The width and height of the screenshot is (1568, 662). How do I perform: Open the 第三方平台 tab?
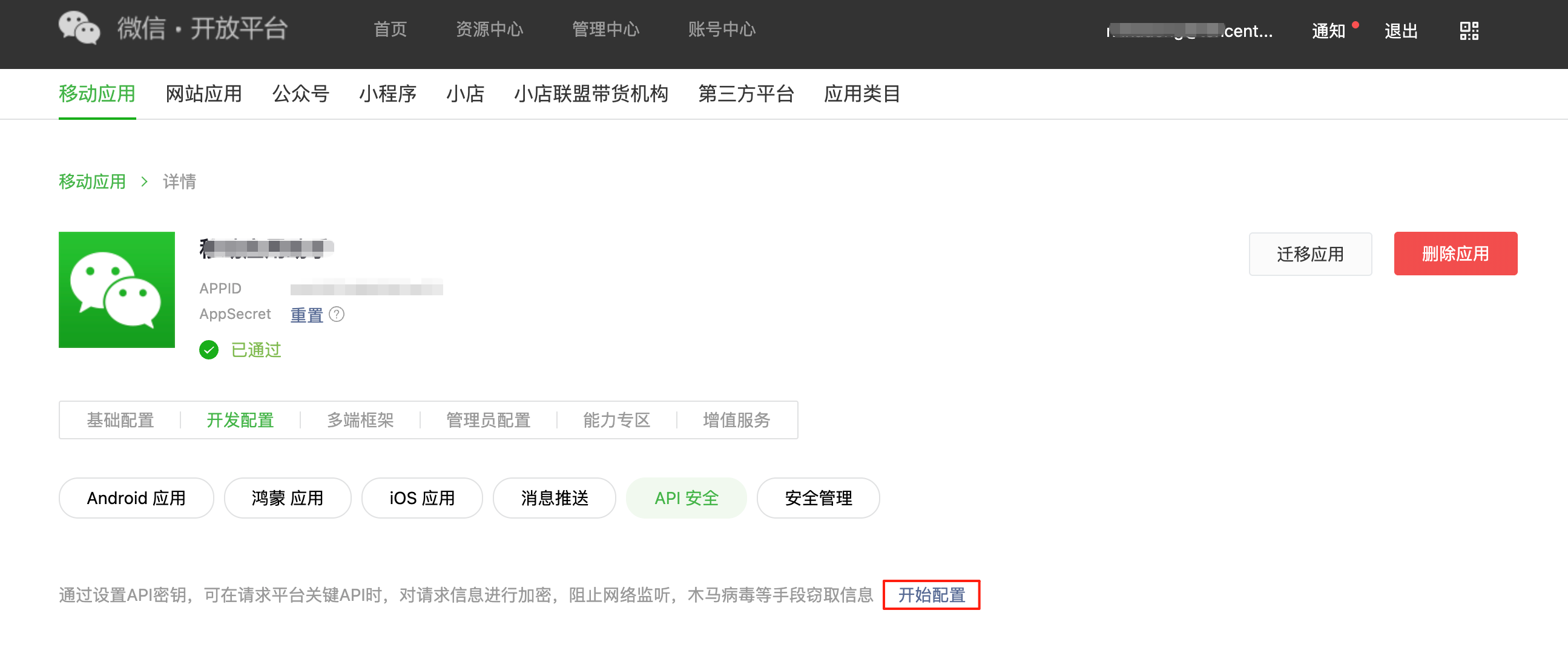[746, 94]
